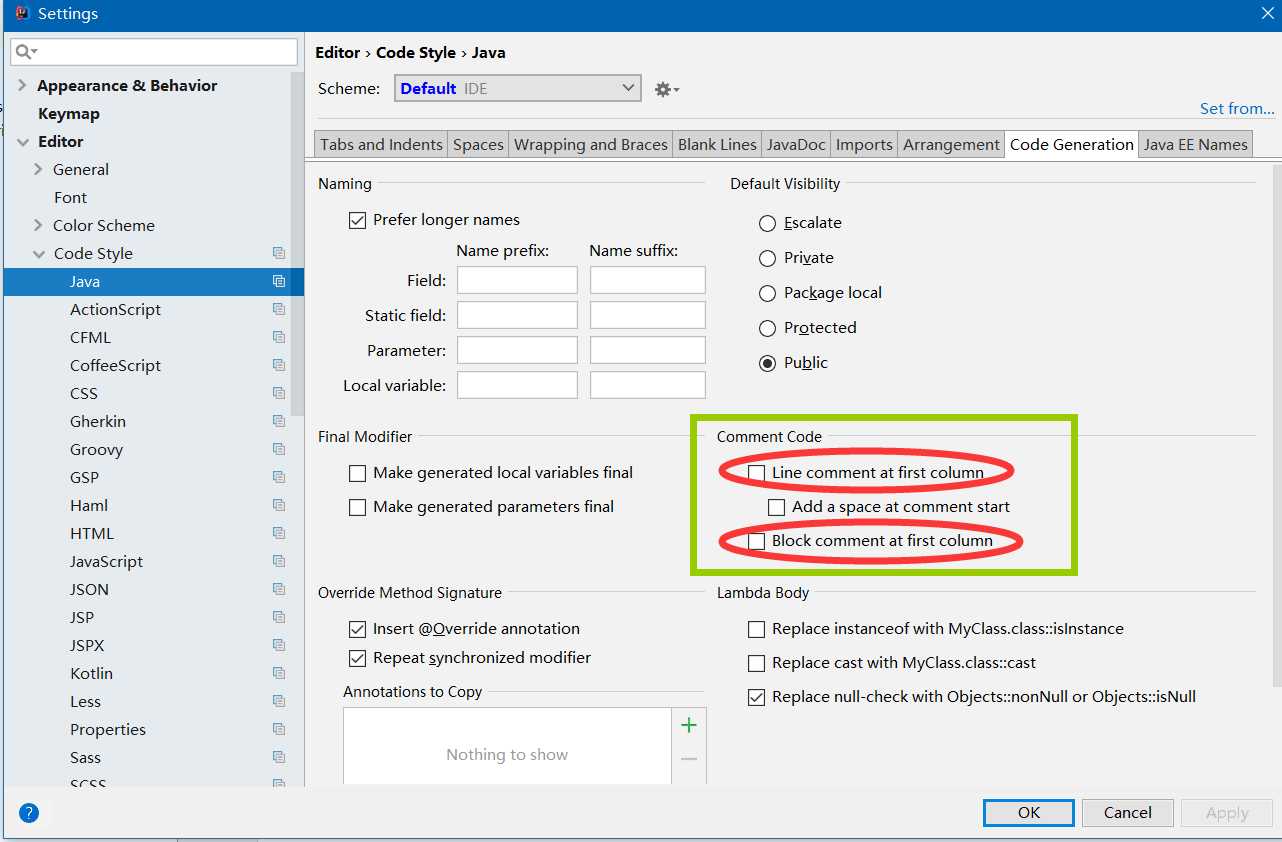Enable Line comment at first column
1282x842 pixels.
[x=757, y=473]
